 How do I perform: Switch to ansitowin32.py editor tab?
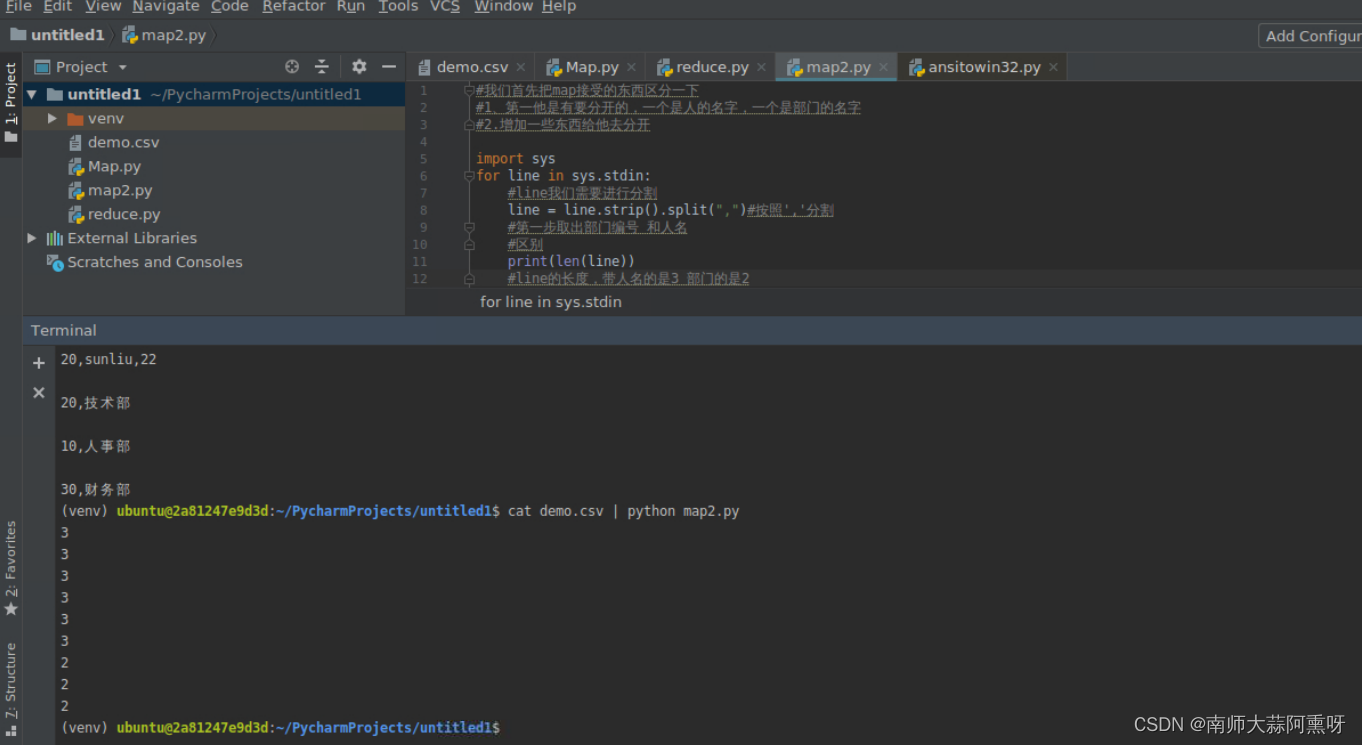point(984,67)
